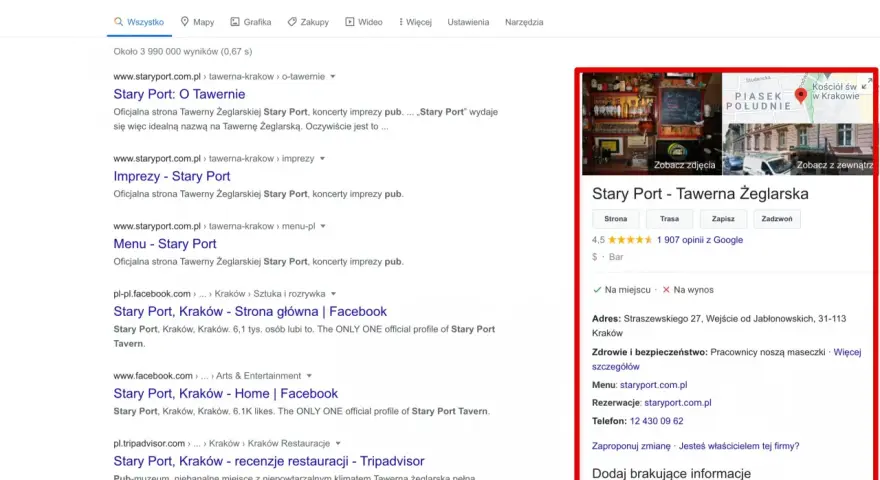The width and height of the screenshot is (880, 480).
Task: Open the Więcej menu
Action: 415,22
